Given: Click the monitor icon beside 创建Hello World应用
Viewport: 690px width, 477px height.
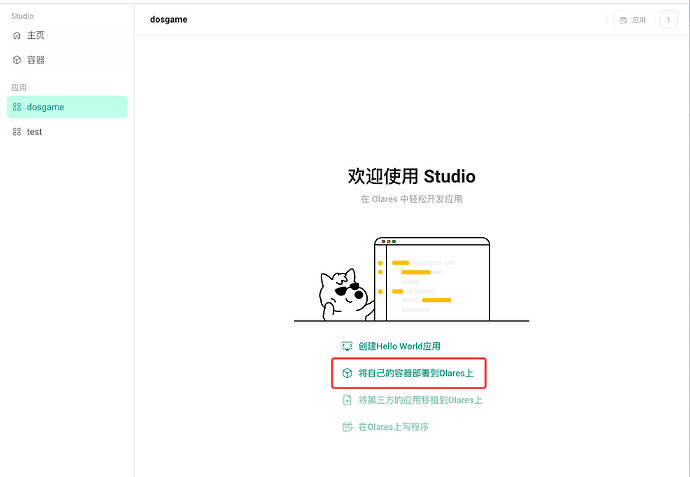Looking at the screenshot, I should (347, 346).
